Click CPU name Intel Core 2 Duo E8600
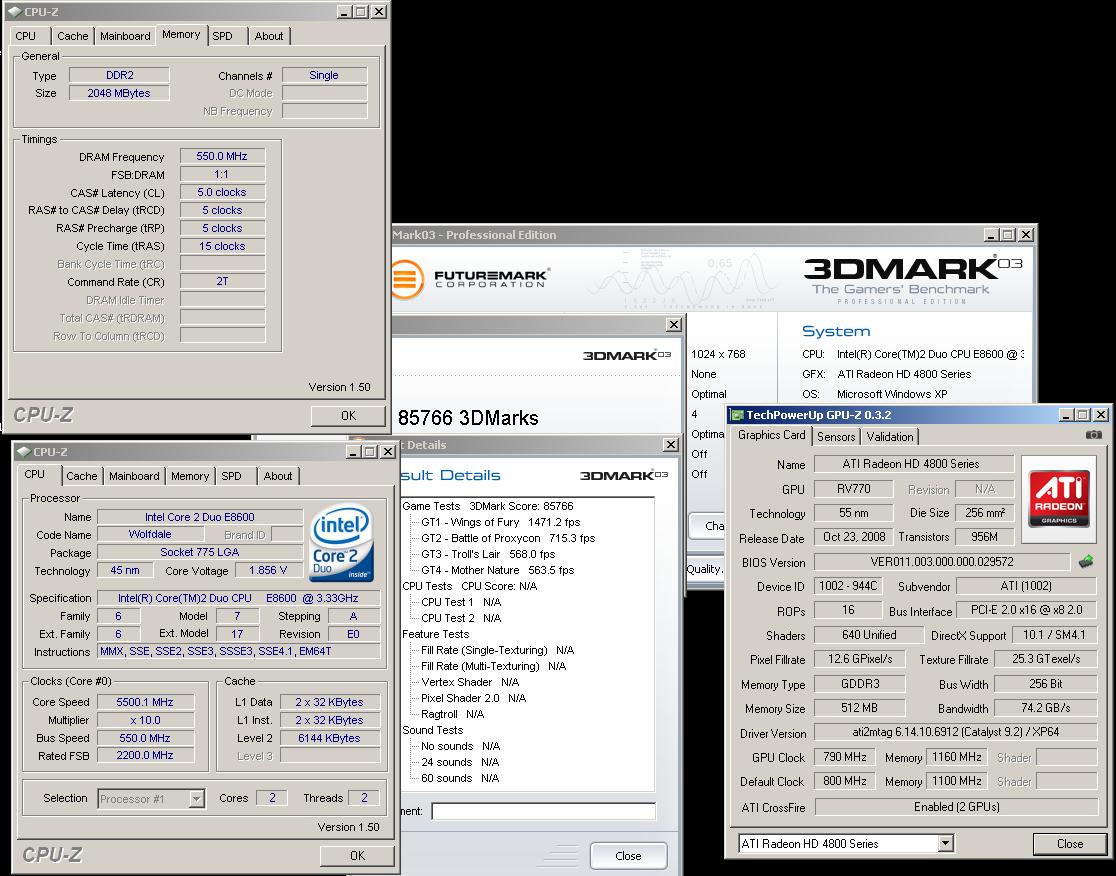The height and width of the screenshot is (876, 1116). coord(200,517)
